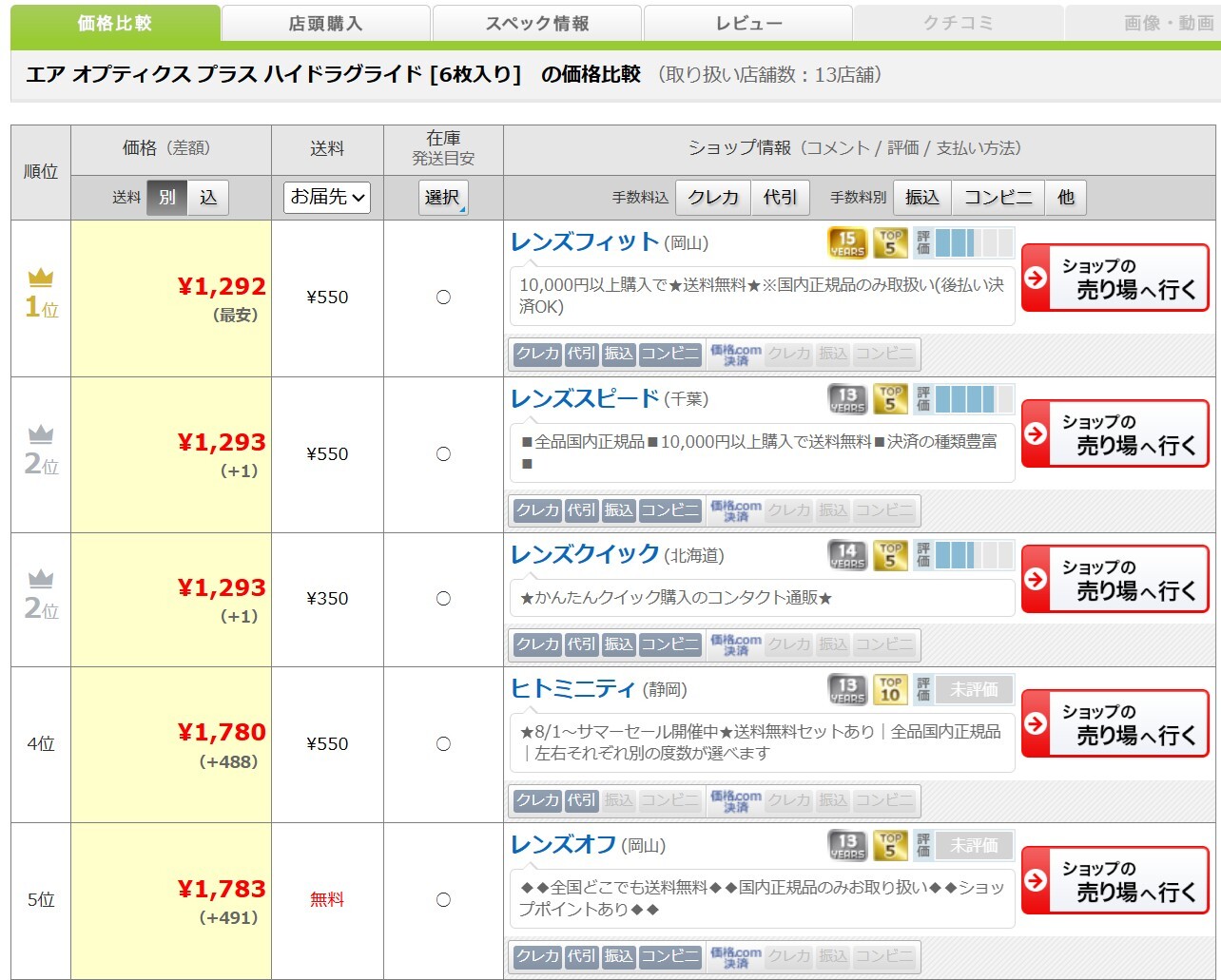This screenshot has height=980, width=1221.
Task: Click 振込 payment tag for レンズオフ
Action: (x=618, y=956)
